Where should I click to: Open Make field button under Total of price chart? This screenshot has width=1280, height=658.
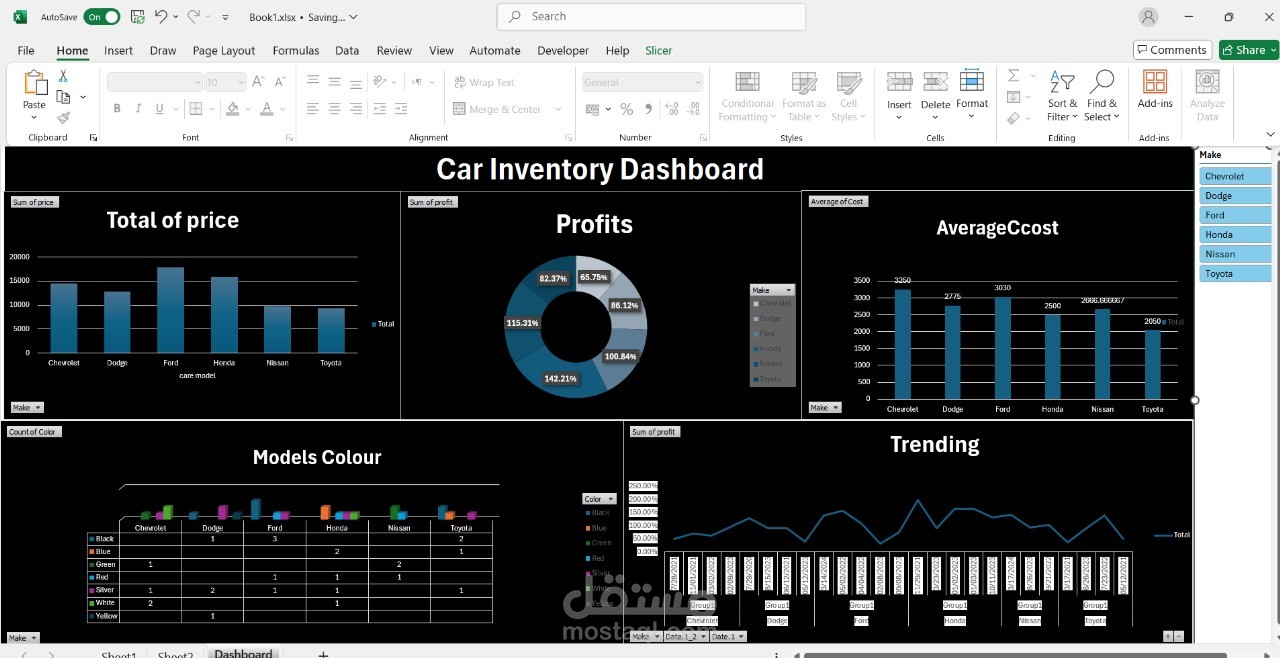(26, 407)
